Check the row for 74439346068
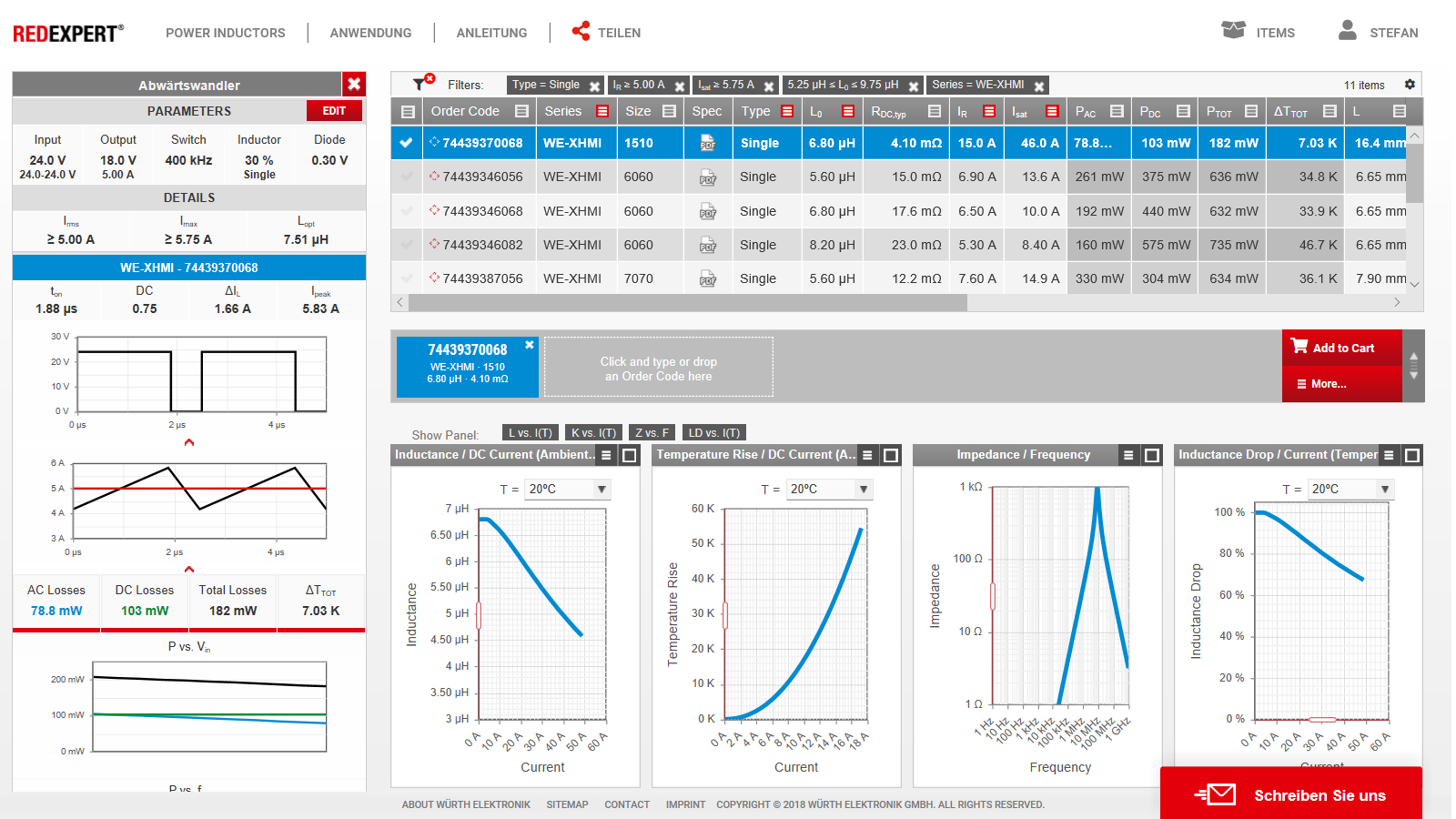 point(406,211)
